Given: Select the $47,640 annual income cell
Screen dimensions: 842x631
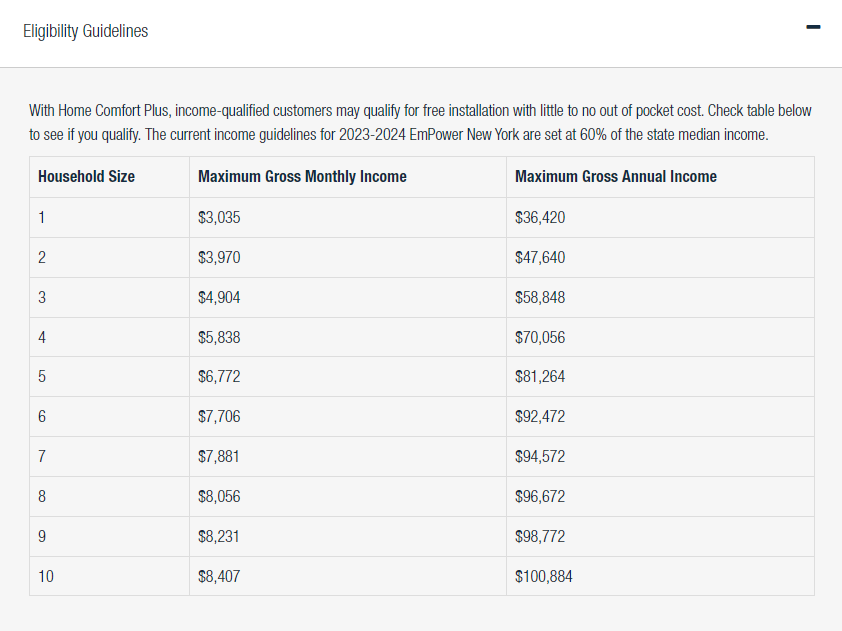Looking at the screenshot, I should (x=540, y=257).
